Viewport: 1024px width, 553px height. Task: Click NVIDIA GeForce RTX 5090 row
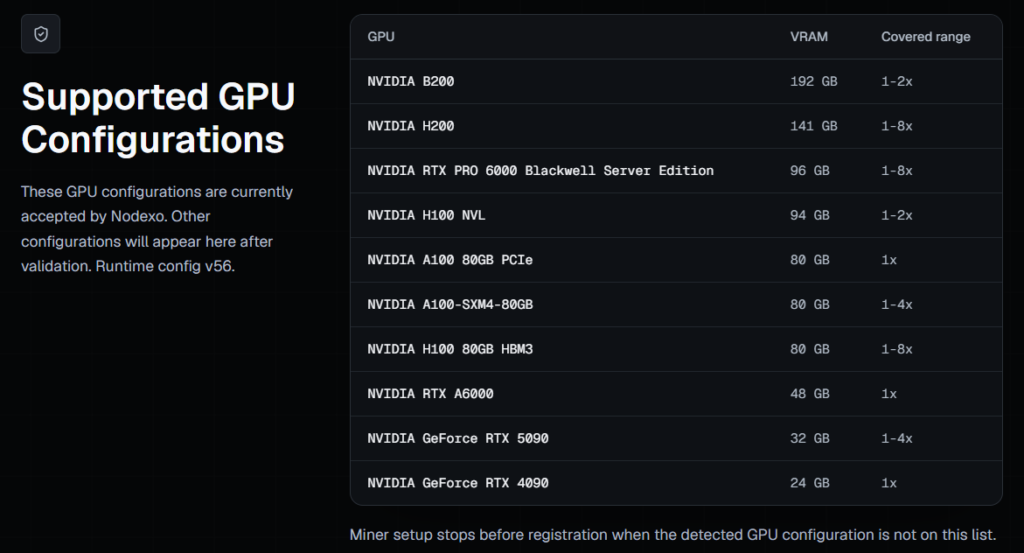pos(676,438)
